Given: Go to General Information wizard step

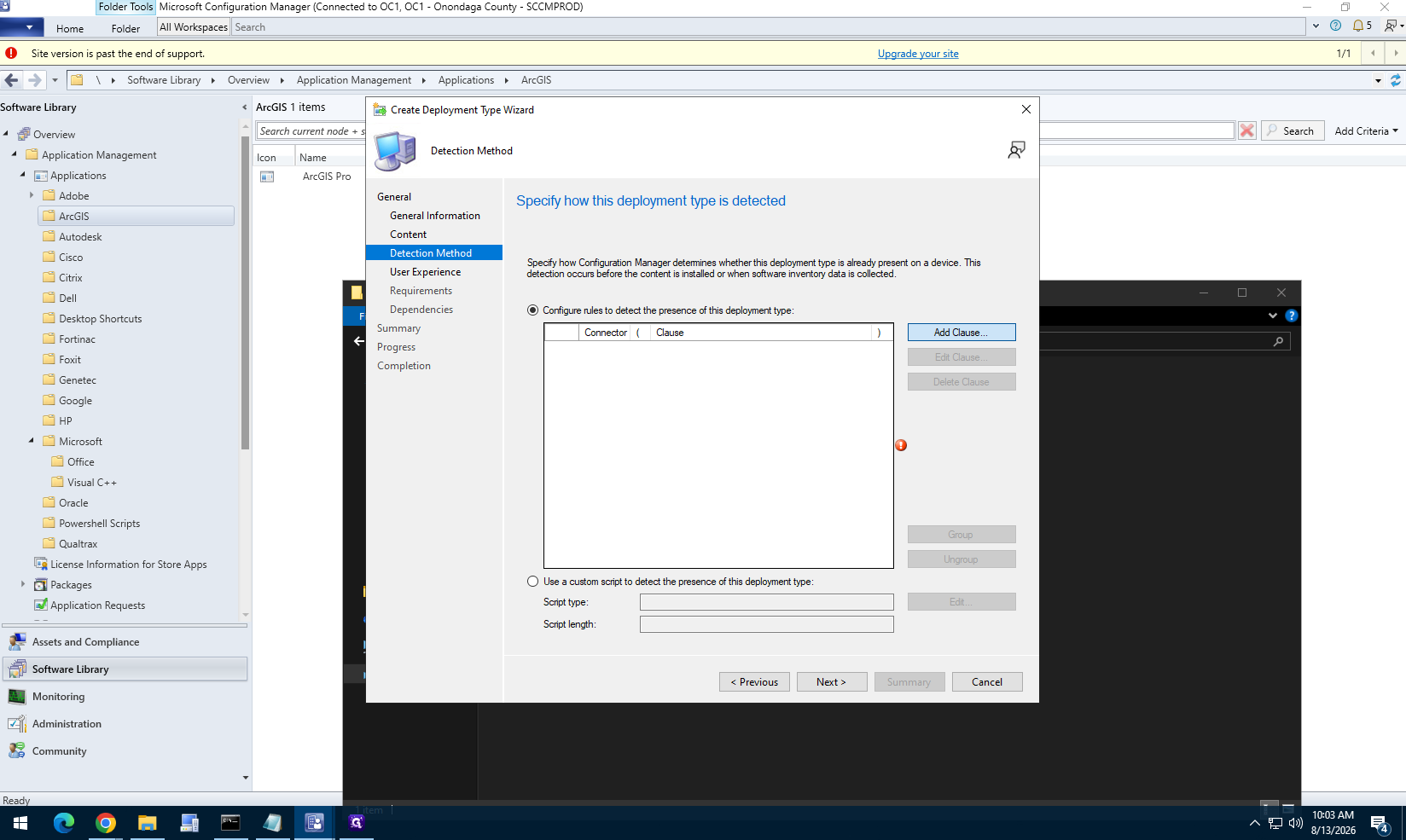Looking at the screenshot, I should [x=435, y=216].
